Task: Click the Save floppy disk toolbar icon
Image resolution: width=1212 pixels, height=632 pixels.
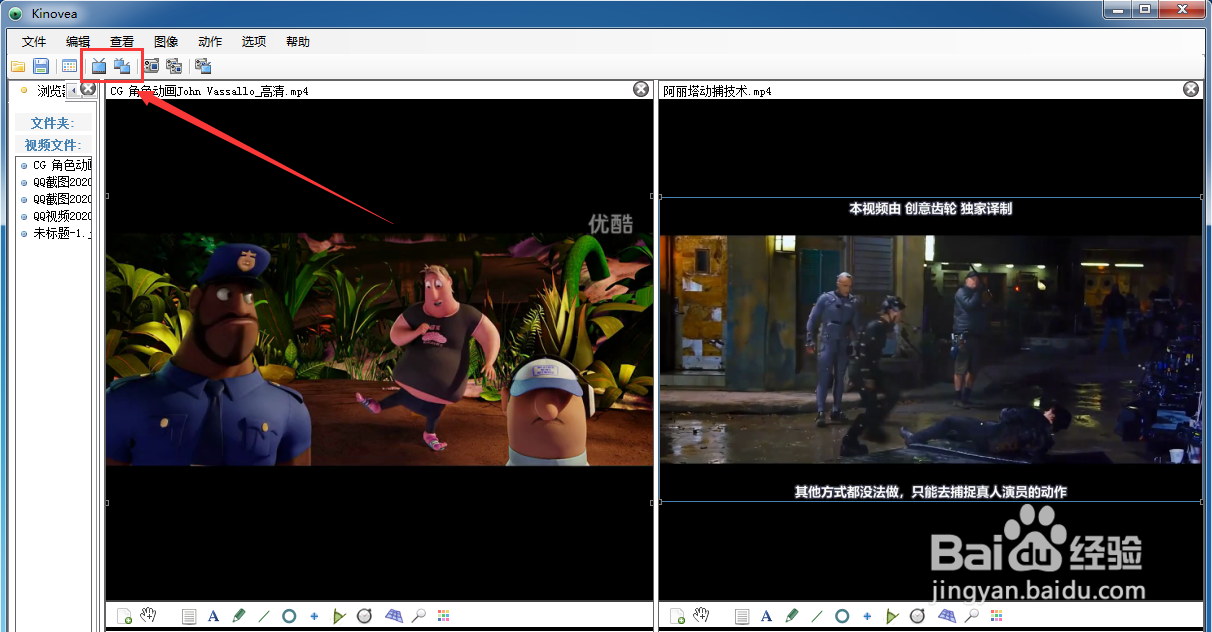Action: pos(41,67)
